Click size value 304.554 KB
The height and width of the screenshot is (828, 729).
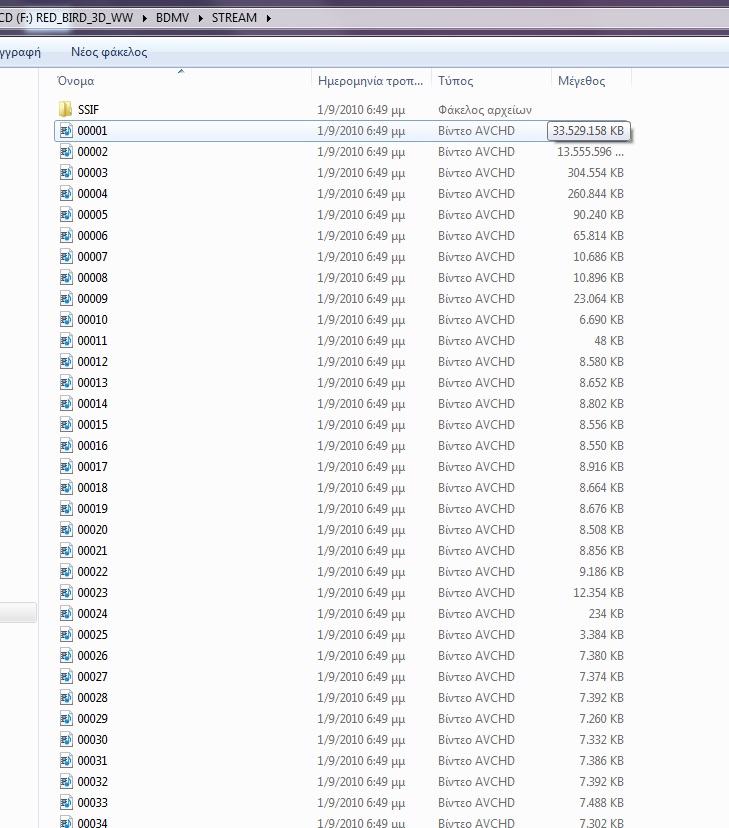pyautogui.click(x=595, y=173)
